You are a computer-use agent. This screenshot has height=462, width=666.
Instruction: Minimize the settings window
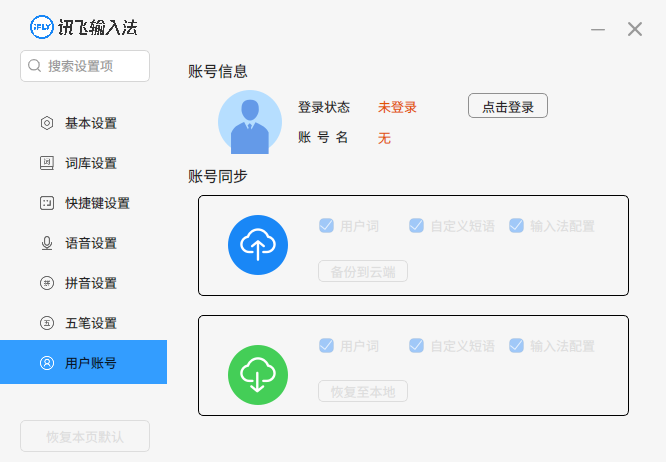coord(598,29)
